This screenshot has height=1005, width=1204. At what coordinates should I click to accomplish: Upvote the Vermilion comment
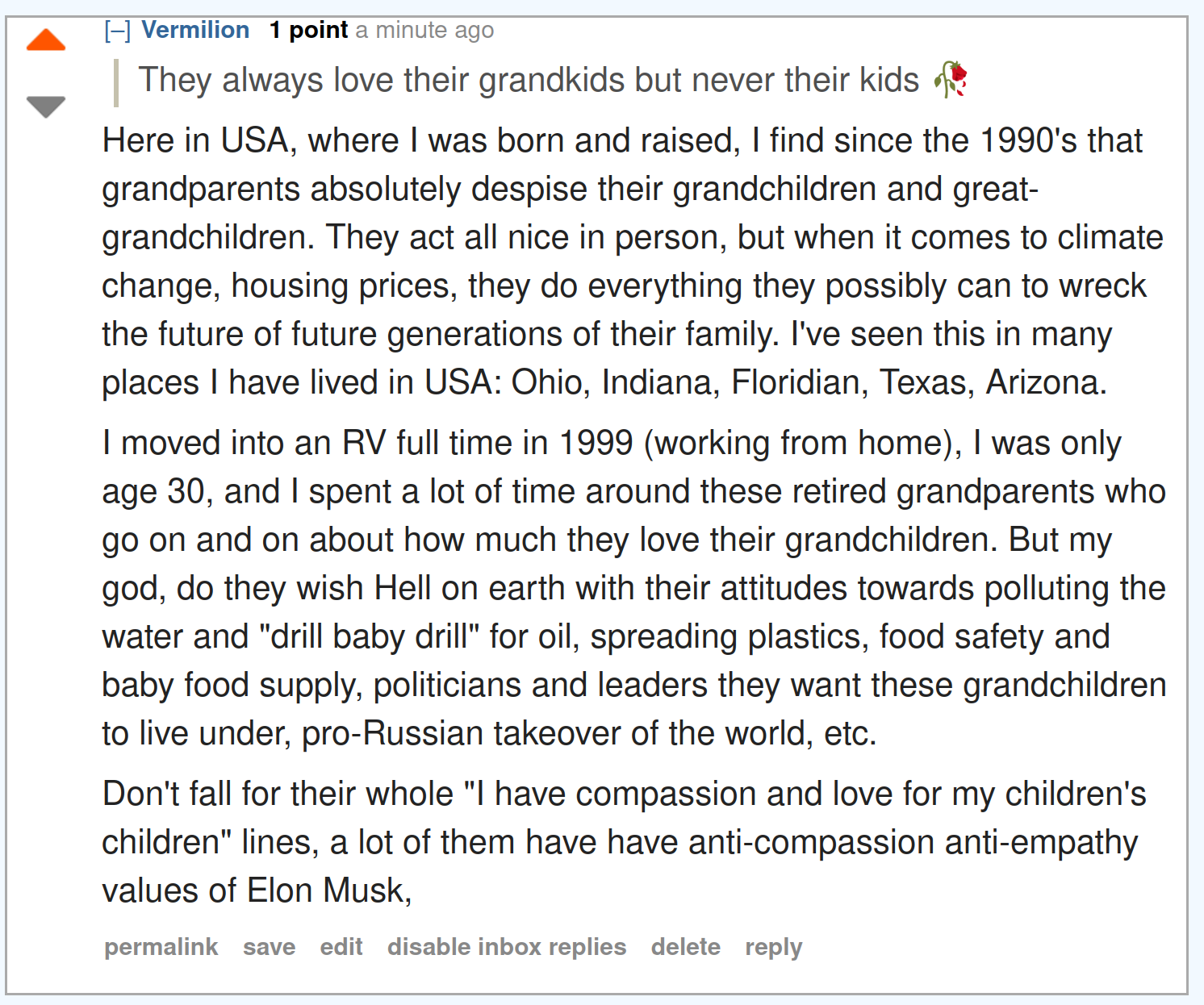point(45,40)
